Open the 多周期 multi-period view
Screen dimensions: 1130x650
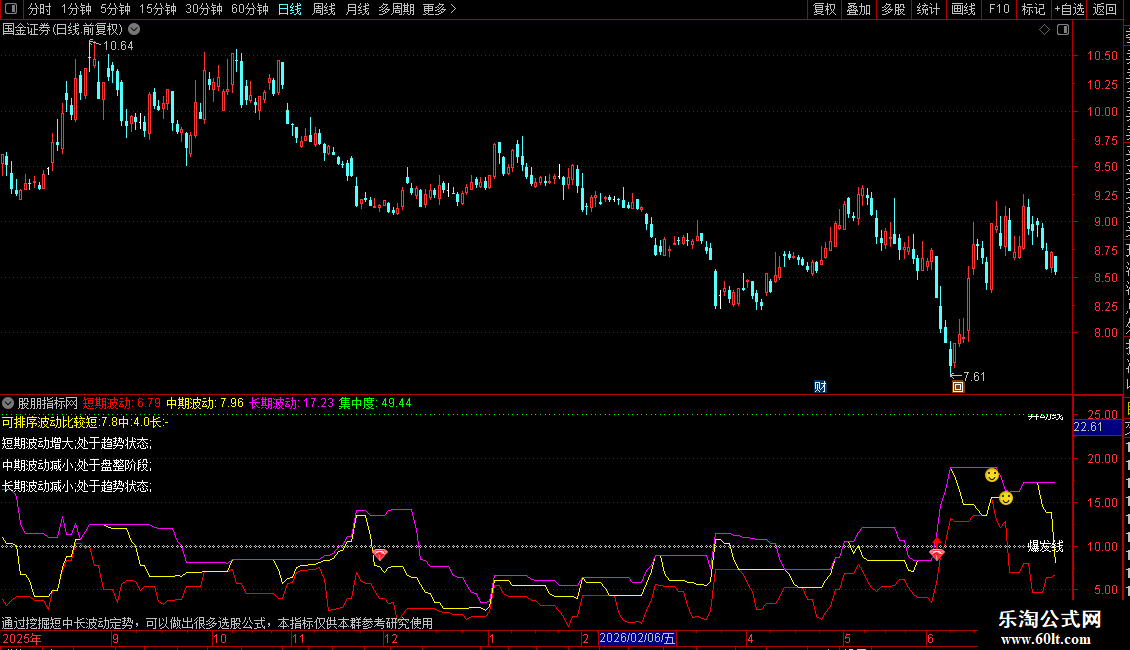click(396, 9)
